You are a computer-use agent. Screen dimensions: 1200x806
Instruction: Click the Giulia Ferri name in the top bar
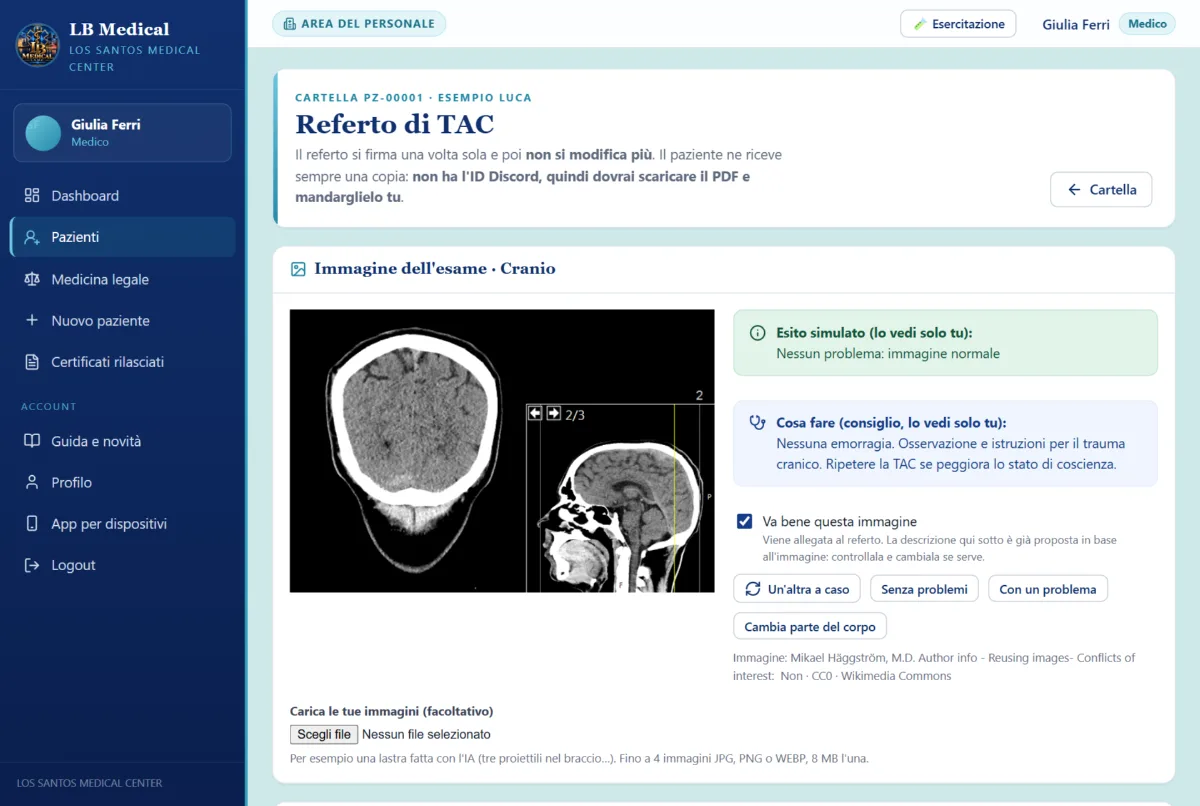point(1076,24)
